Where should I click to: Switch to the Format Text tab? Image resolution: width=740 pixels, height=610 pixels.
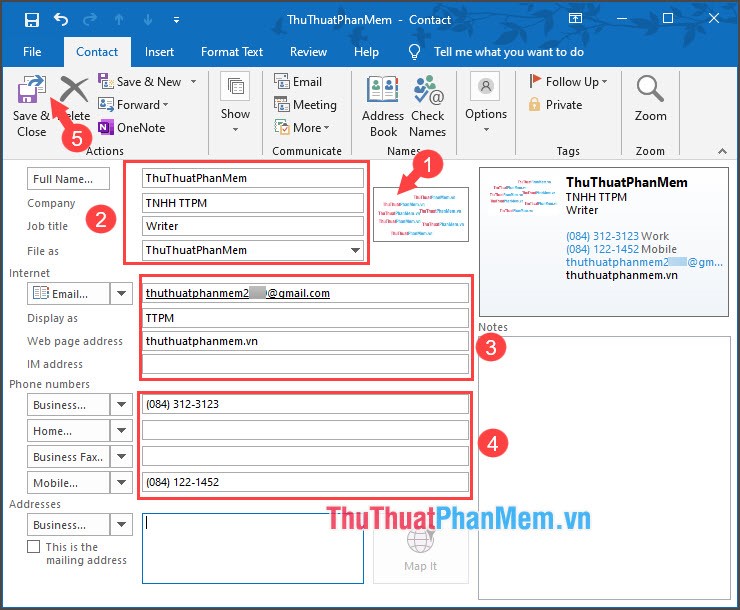[232, 52]
